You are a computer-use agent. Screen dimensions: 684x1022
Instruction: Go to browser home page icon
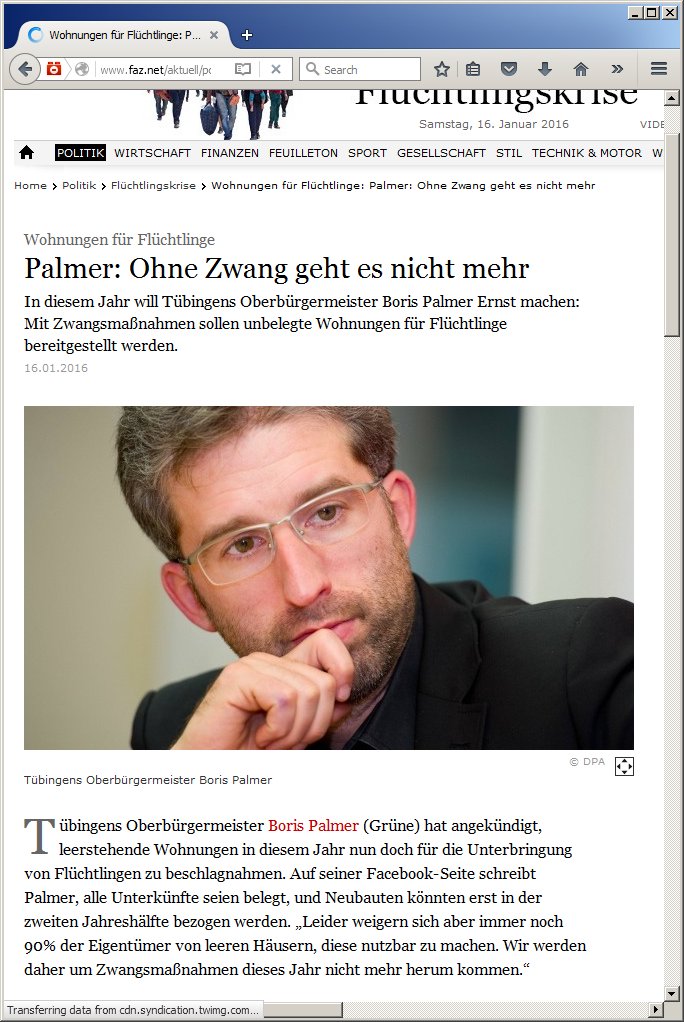click(x=581, y=69)
